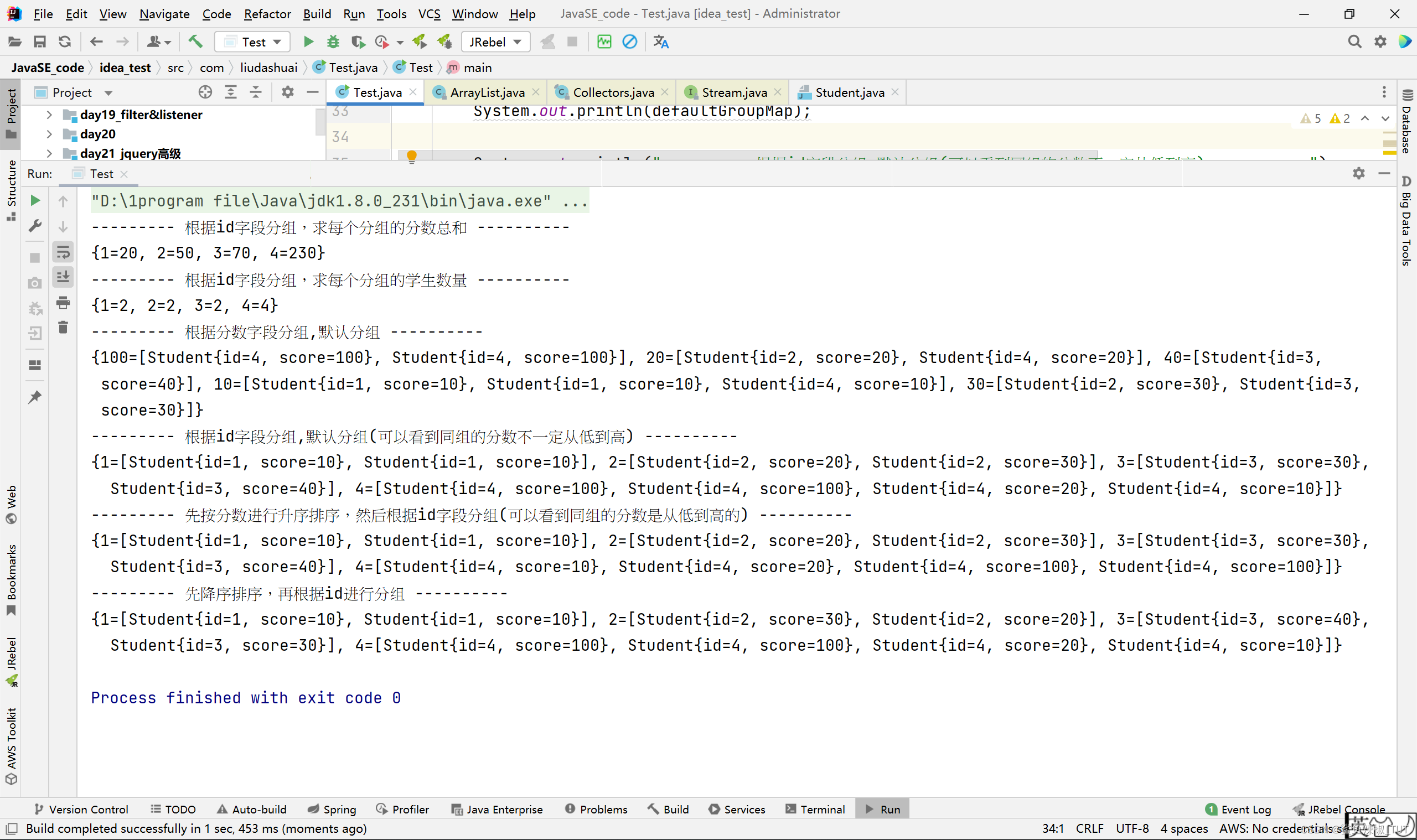Screen dimensions: 1417x840
Task: Toggle soft-wrap in the Run console
Action: (x=63, y=252)
